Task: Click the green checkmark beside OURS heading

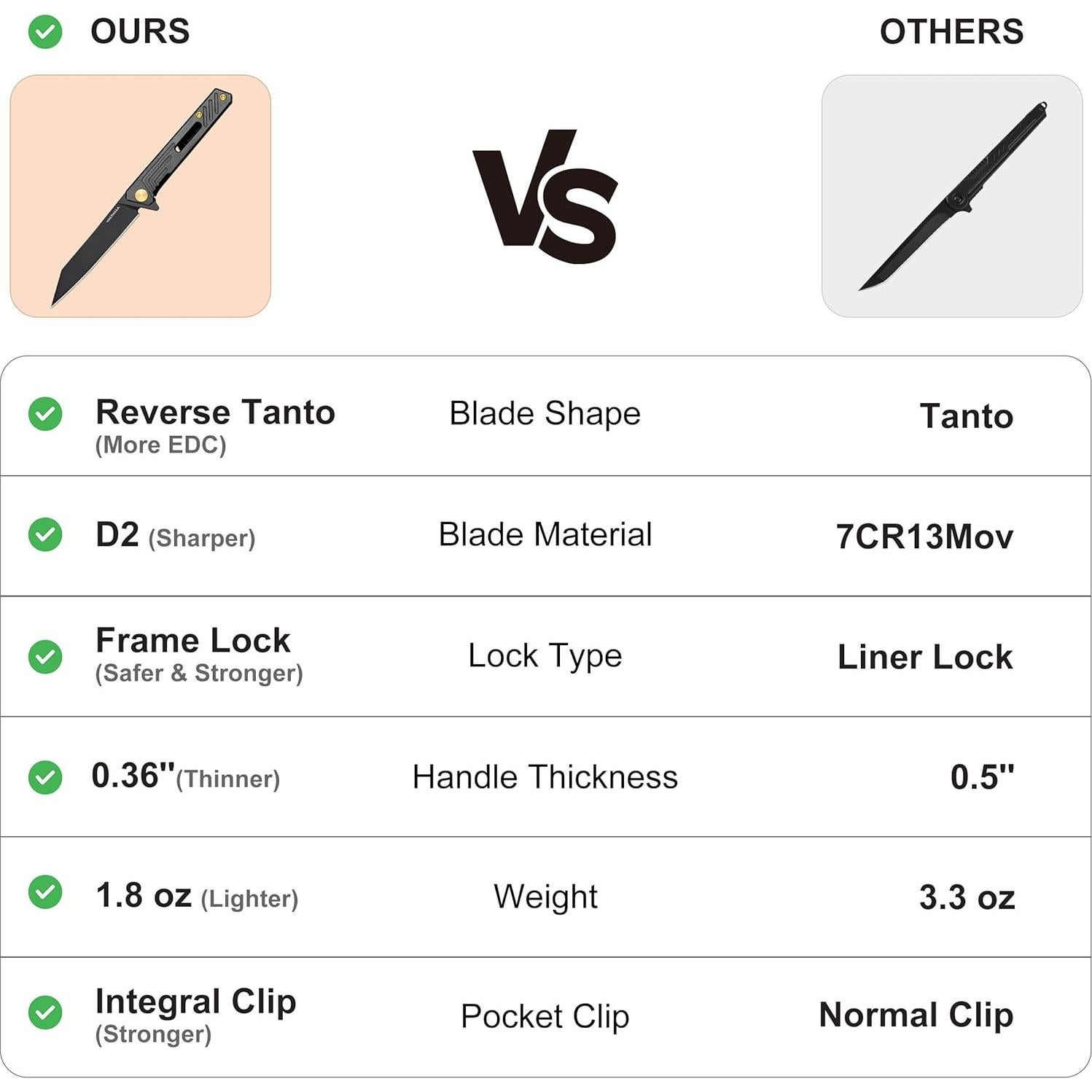Action: (45, 32)
